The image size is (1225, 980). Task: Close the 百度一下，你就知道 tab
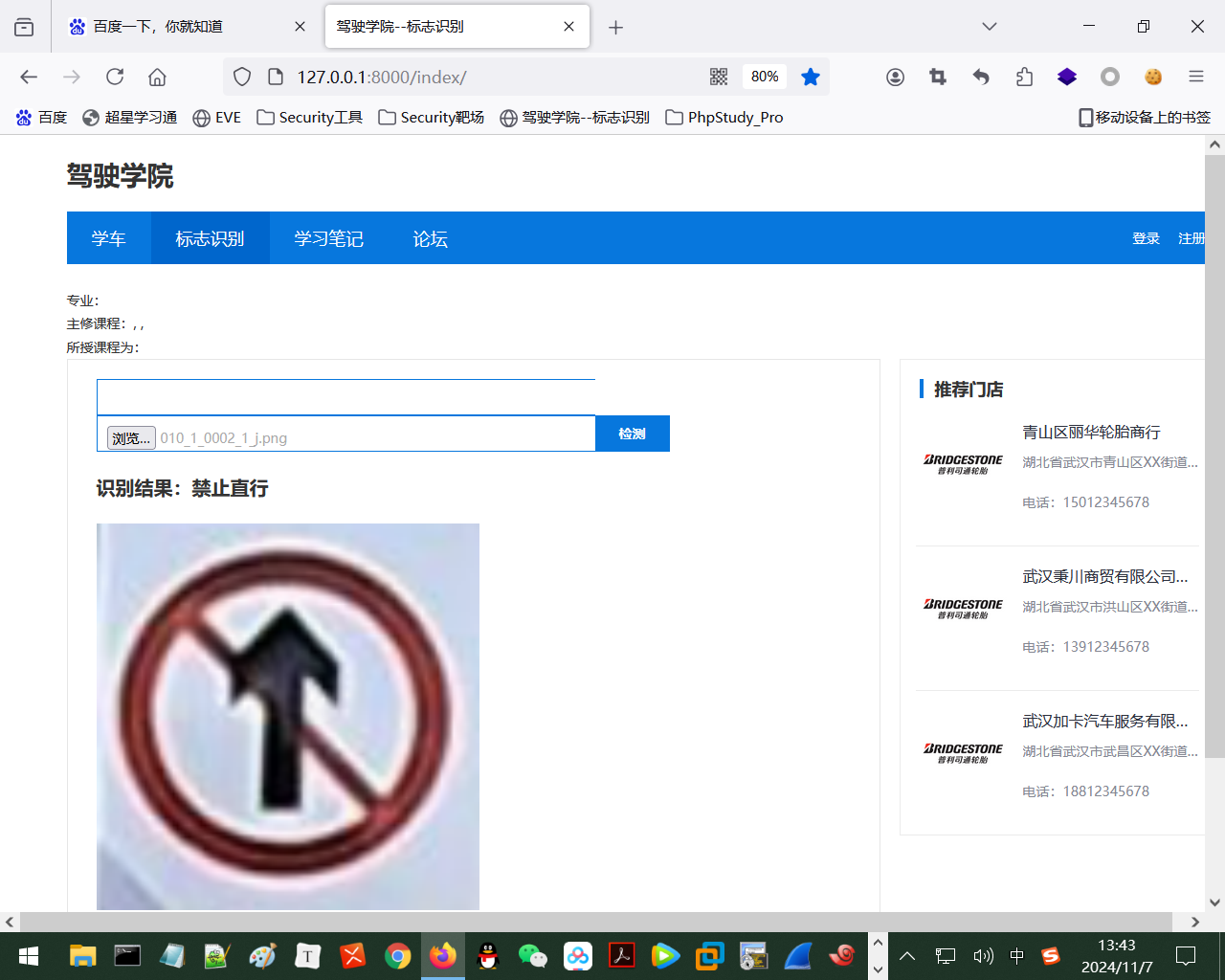pos(300,27)
